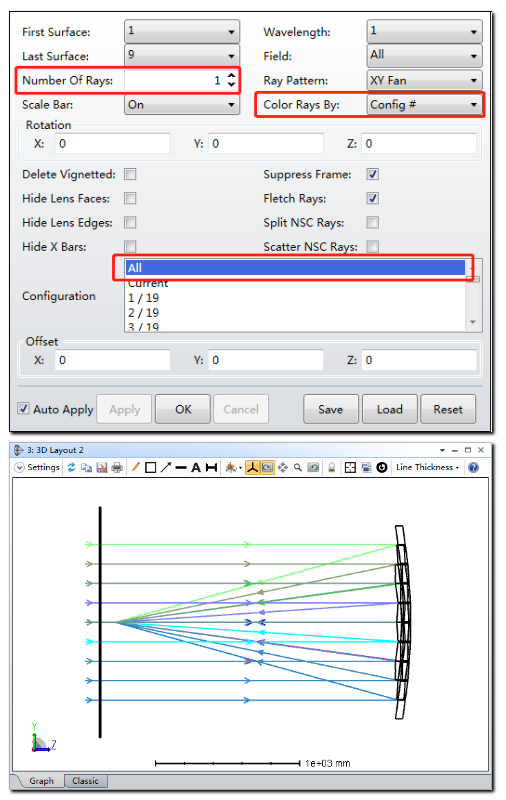Toggle the Auto Apply checkbox
This screenshot has height=800, width=506.
(x=23, y=409)
